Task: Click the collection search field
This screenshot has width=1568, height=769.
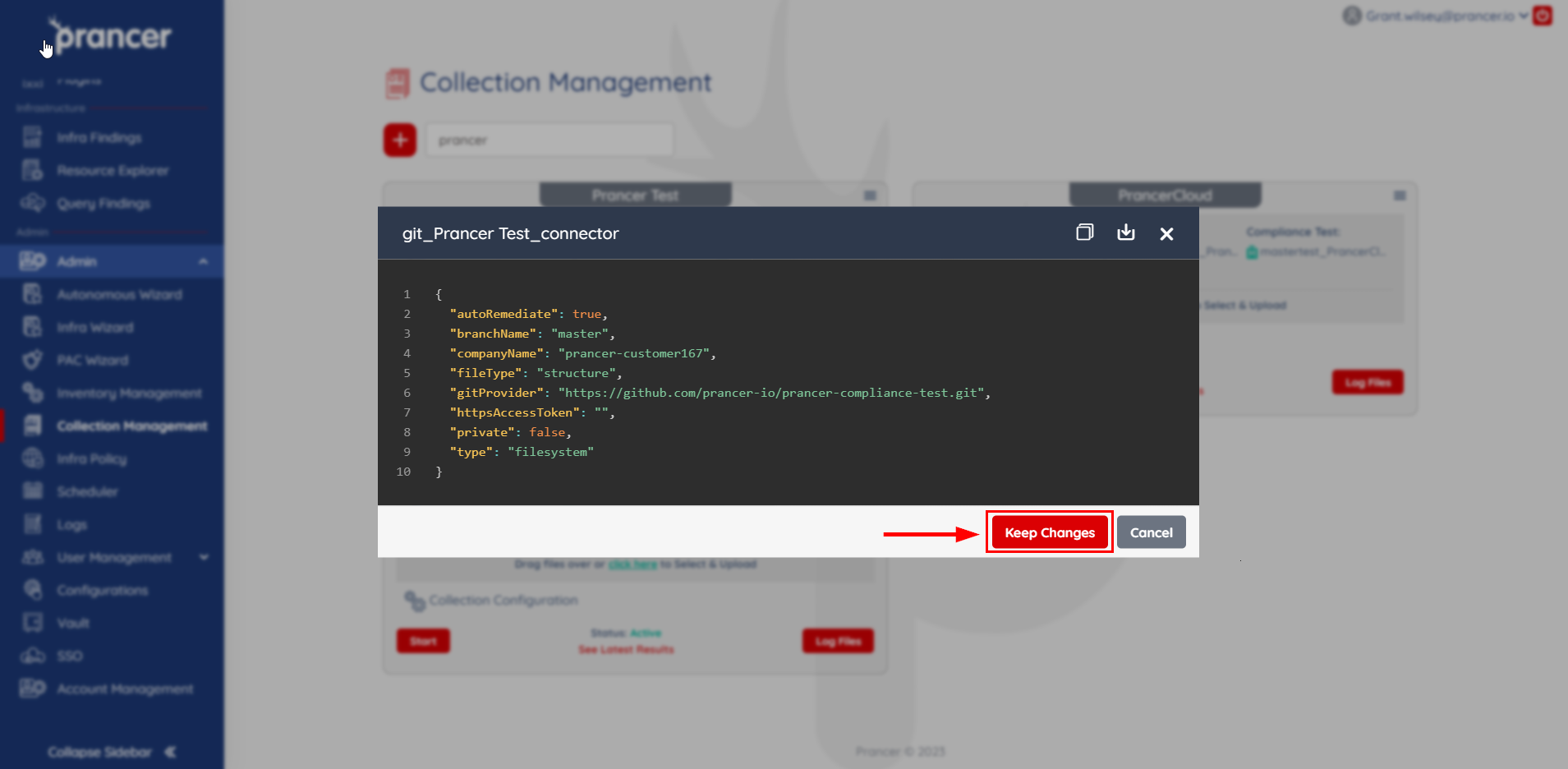Action: pyautogui.click(x=549, y=140)
